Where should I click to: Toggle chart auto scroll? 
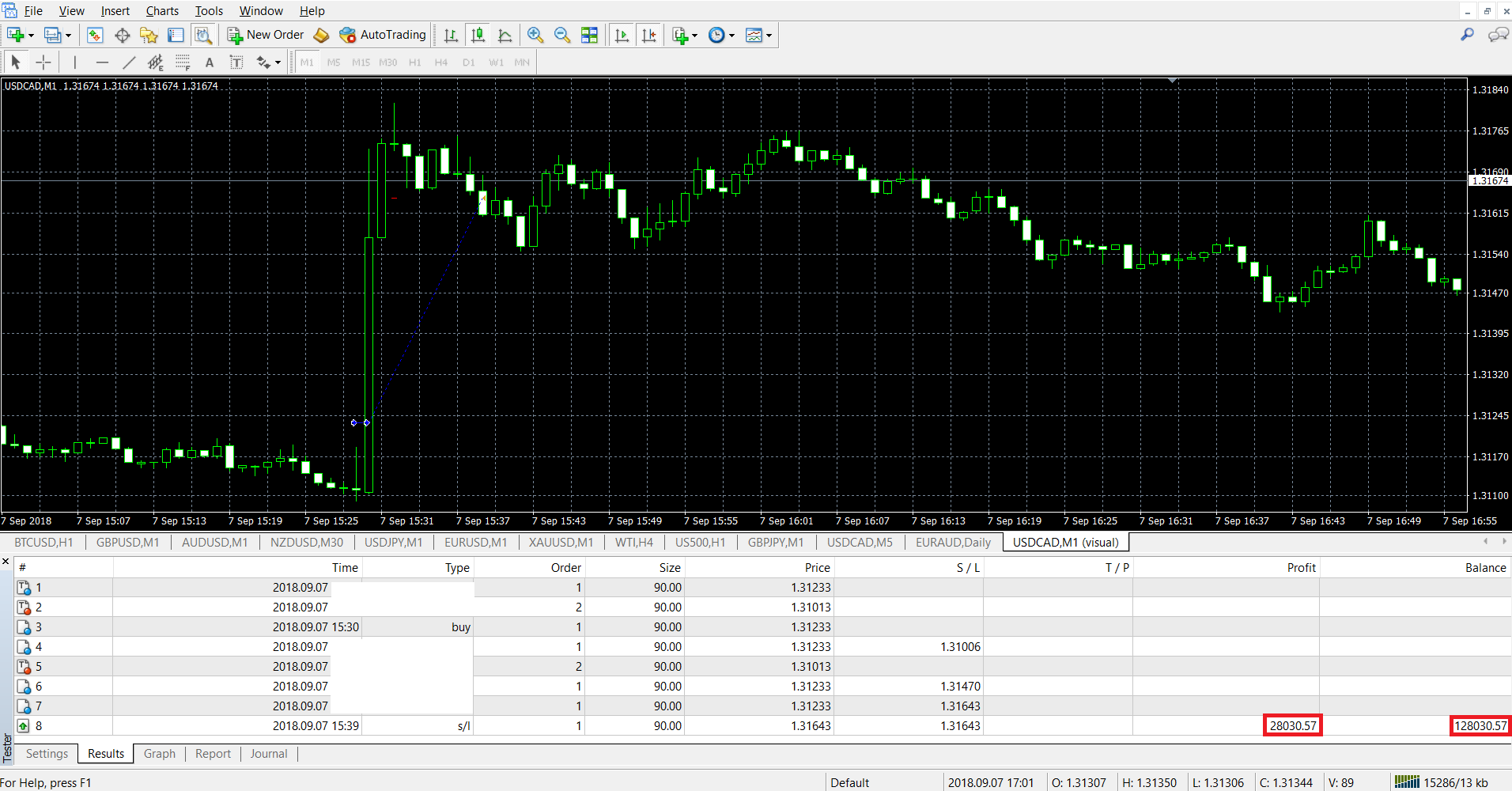coord(622,35)
